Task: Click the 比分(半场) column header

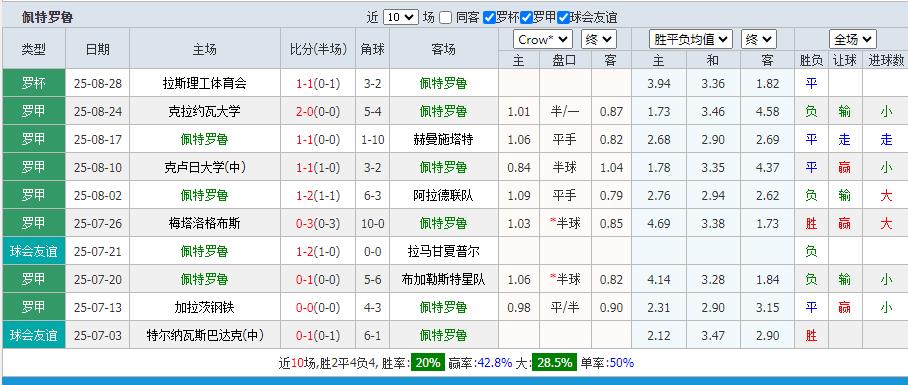Action: 318,49
